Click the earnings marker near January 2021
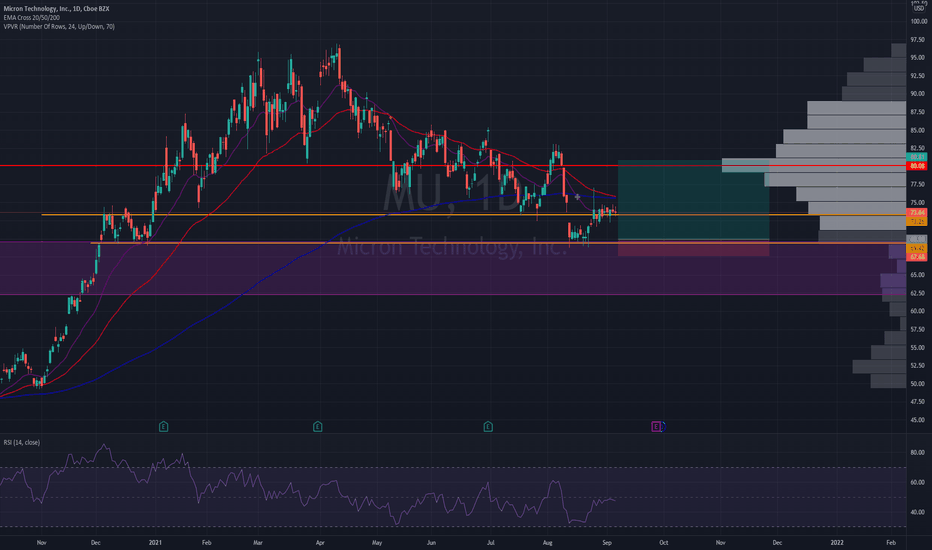Viewport: 932px width, 550px height. (163, 426)
